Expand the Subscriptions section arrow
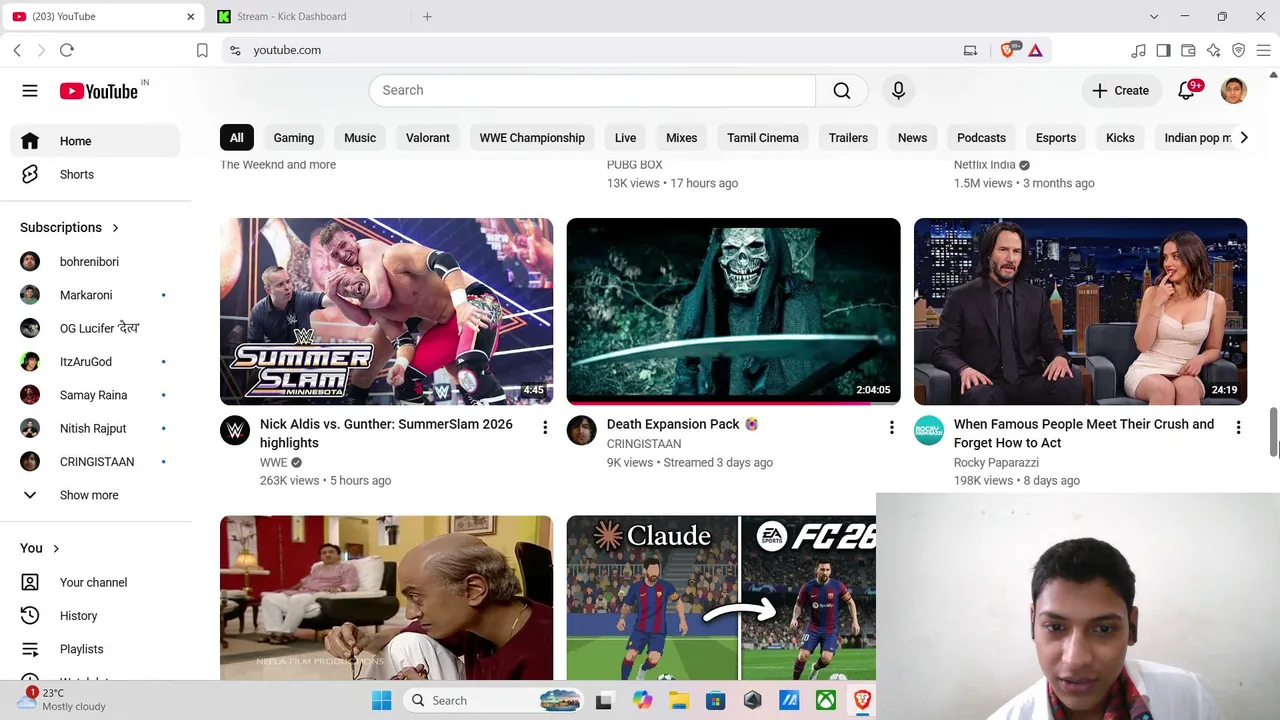Image resolution: width=1280 pixels, height=720 pixels. click(115, 228)
